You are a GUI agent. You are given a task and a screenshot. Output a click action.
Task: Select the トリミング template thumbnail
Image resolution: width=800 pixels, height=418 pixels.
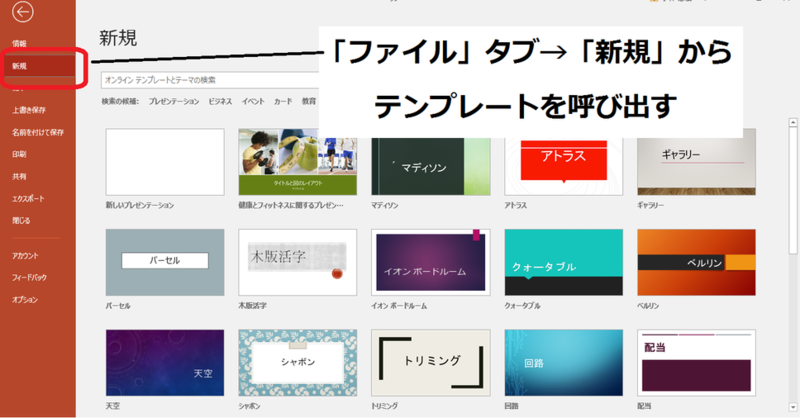pos(431,363)
